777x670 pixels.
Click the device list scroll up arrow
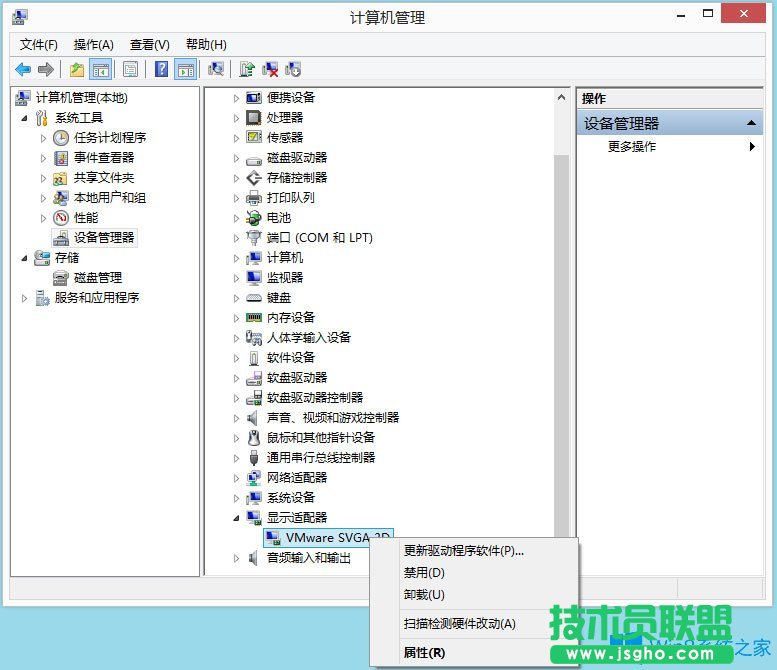click(561, 98)
